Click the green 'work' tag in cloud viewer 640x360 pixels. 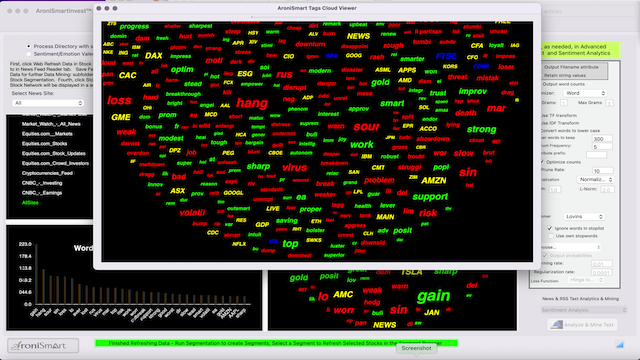362,144
